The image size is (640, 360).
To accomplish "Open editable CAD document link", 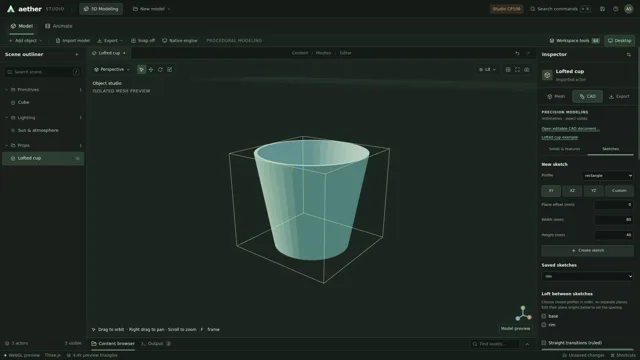I will click(570, 129).
